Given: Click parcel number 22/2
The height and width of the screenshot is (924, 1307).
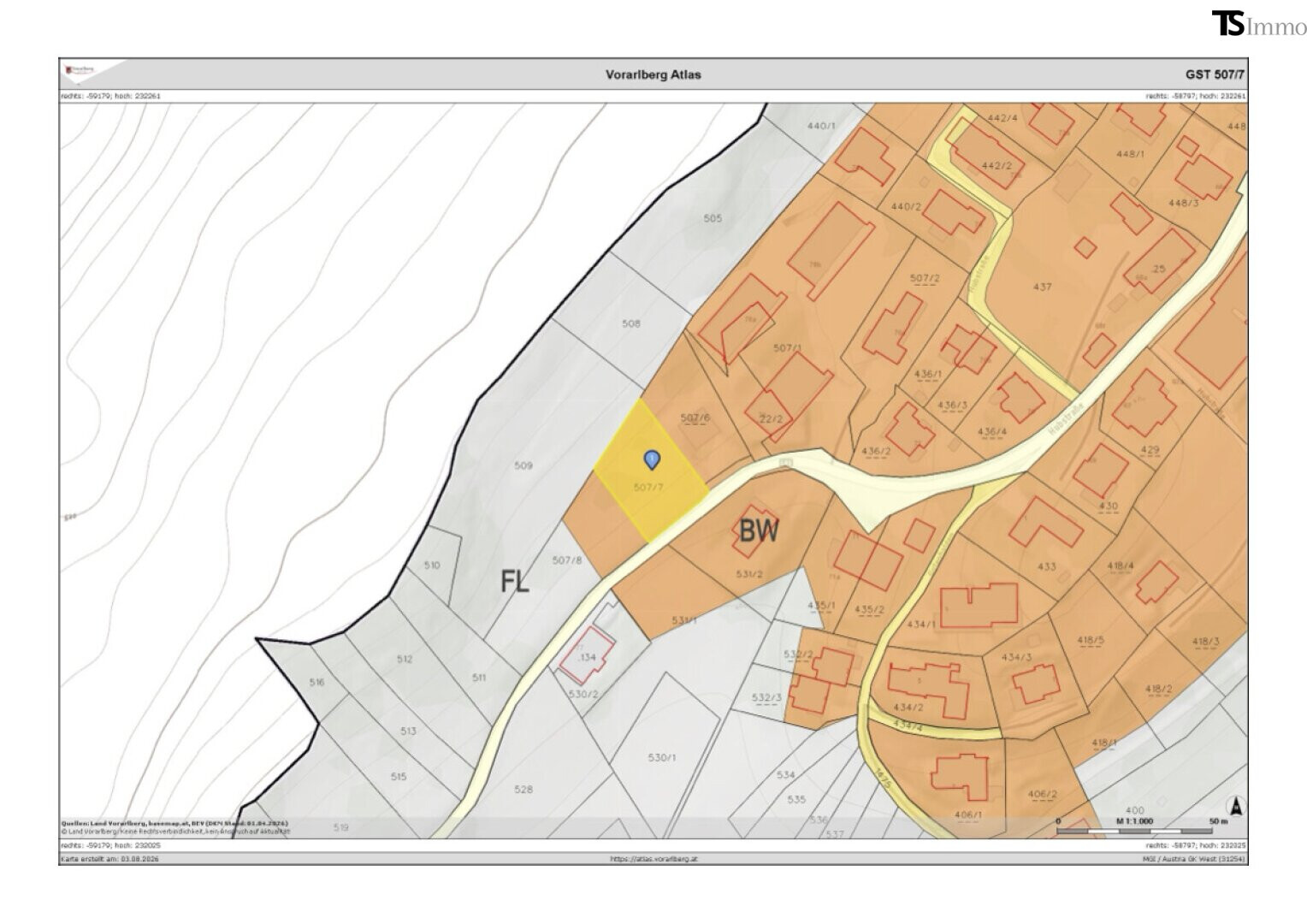Looking at the screenshot, I should pos(771,419).
